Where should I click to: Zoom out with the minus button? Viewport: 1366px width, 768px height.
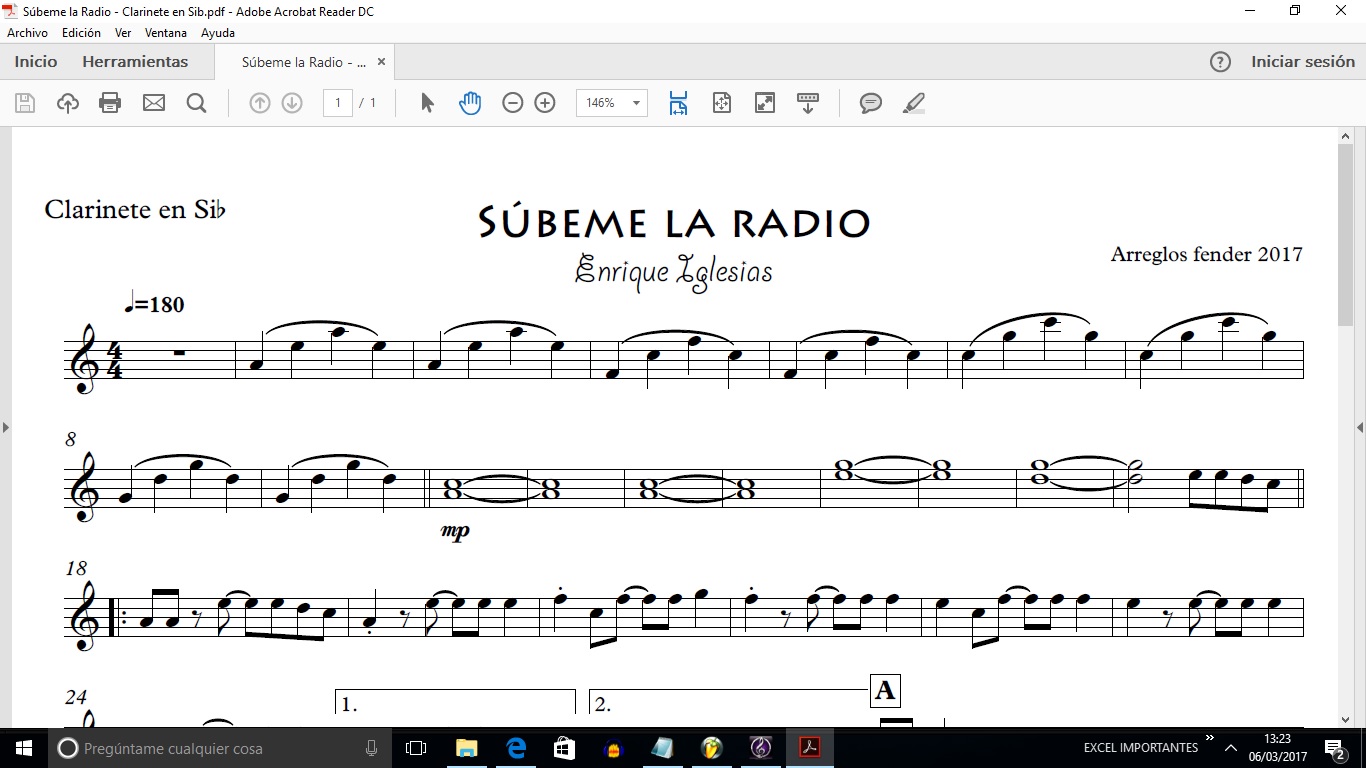(513, 103)
